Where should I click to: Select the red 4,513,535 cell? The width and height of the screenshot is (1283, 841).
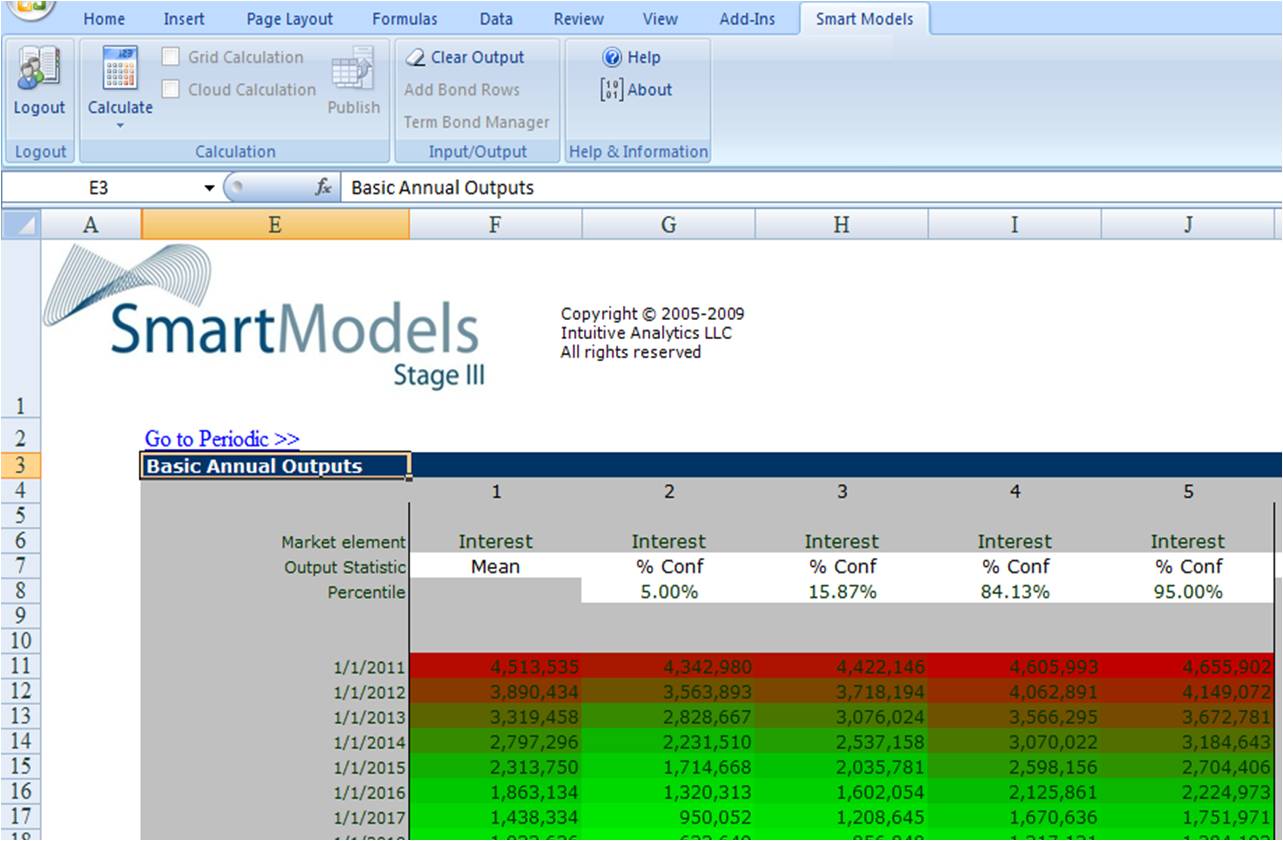(495, 667)
